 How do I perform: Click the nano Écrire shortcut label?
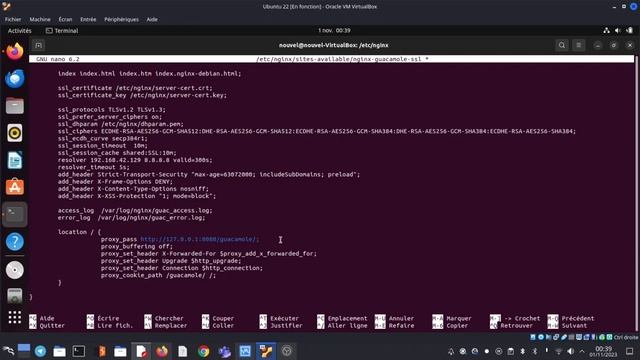109,318
